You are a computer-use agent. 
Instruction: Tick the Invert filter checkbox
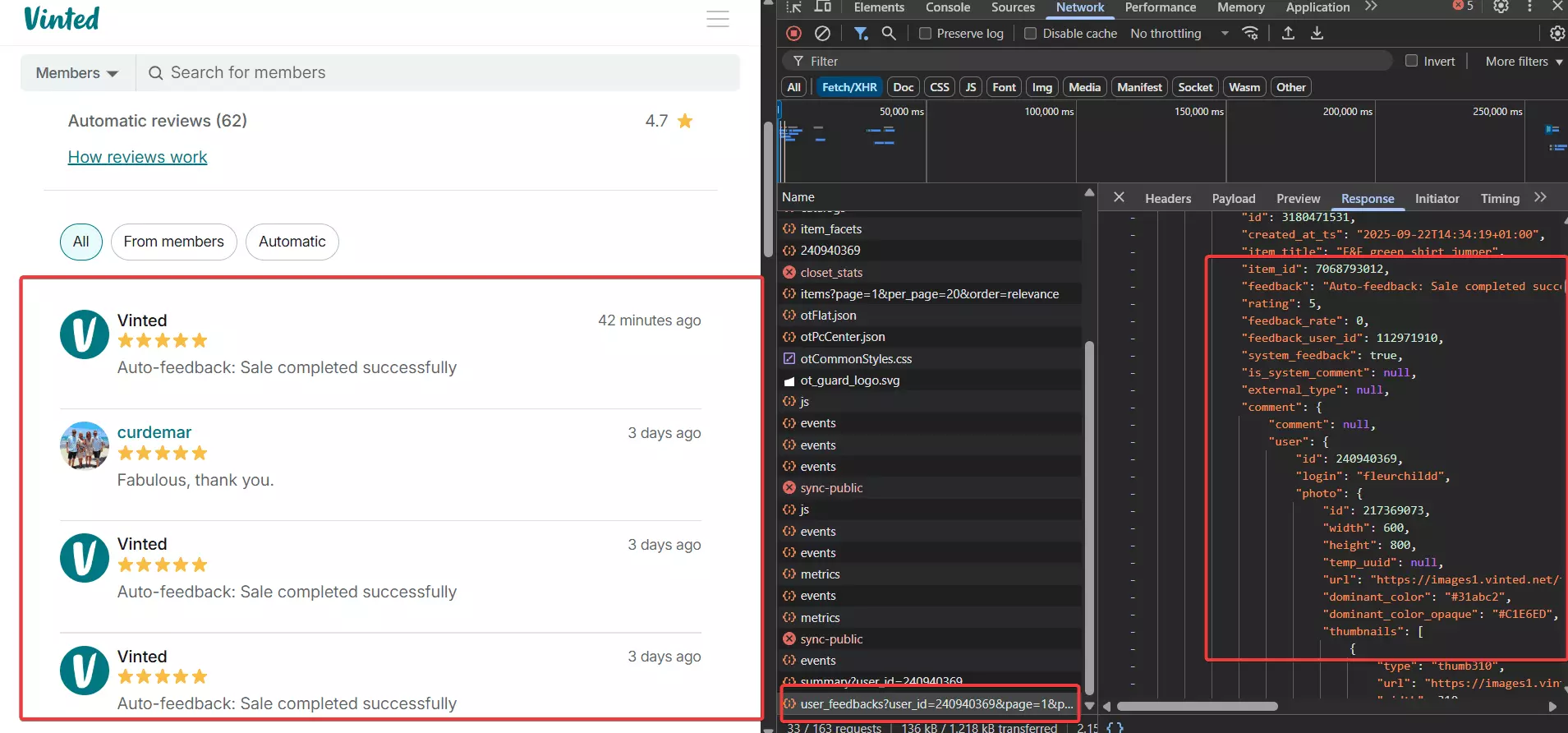tap(1411, 61)
